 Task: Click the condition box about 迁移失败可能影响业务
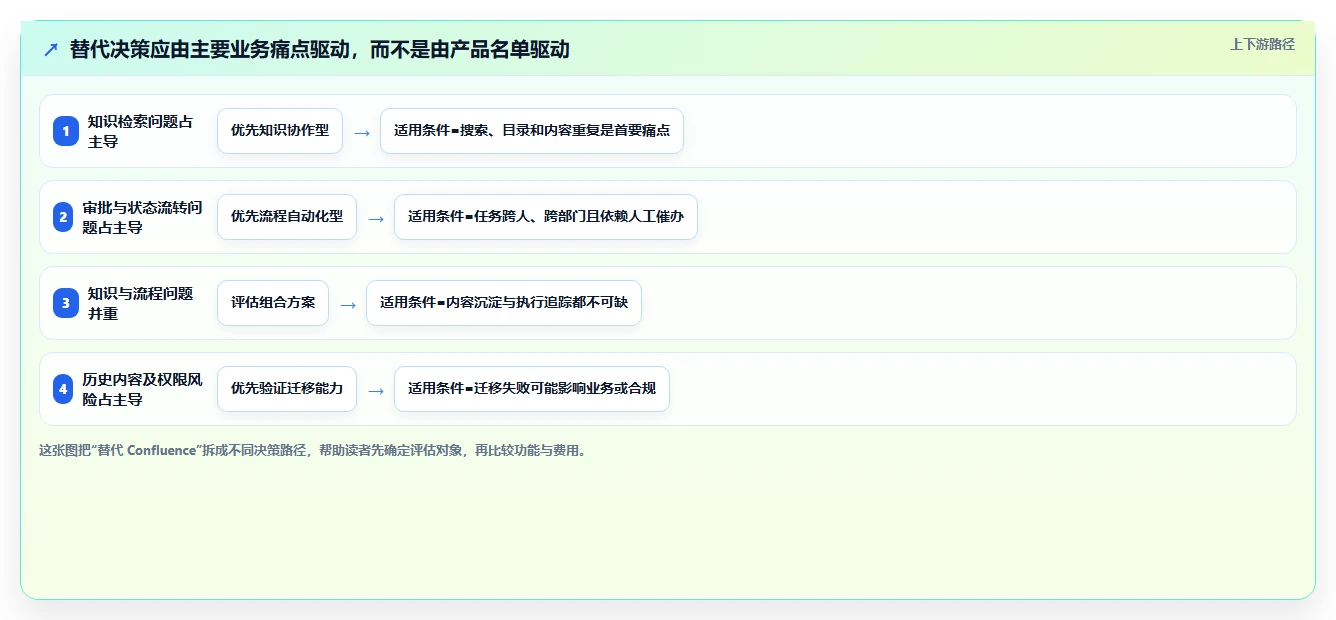pyautogui.click(x=532, y=389)
